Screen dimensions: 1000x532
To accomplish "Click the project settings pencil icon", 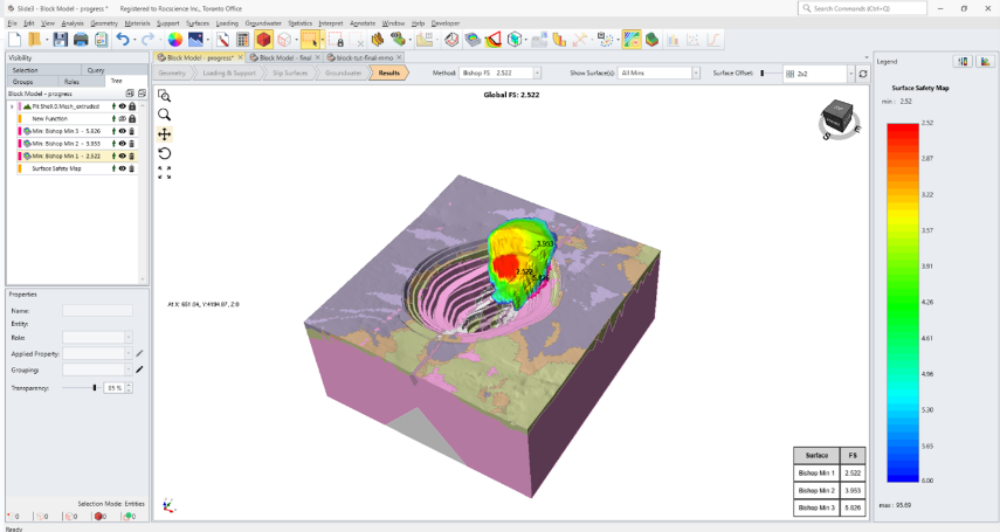I will [x=222, y=40].
